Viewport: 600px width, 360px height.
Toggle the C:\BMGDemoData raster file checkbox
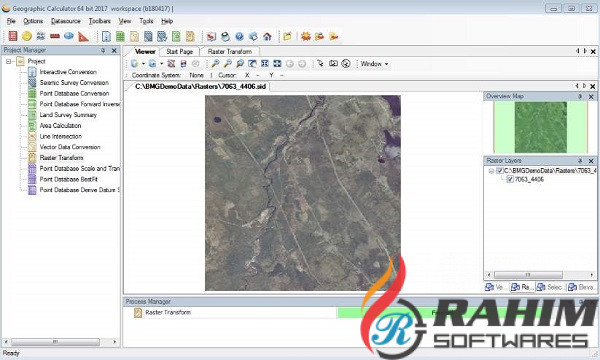click(x=500, y=170)
